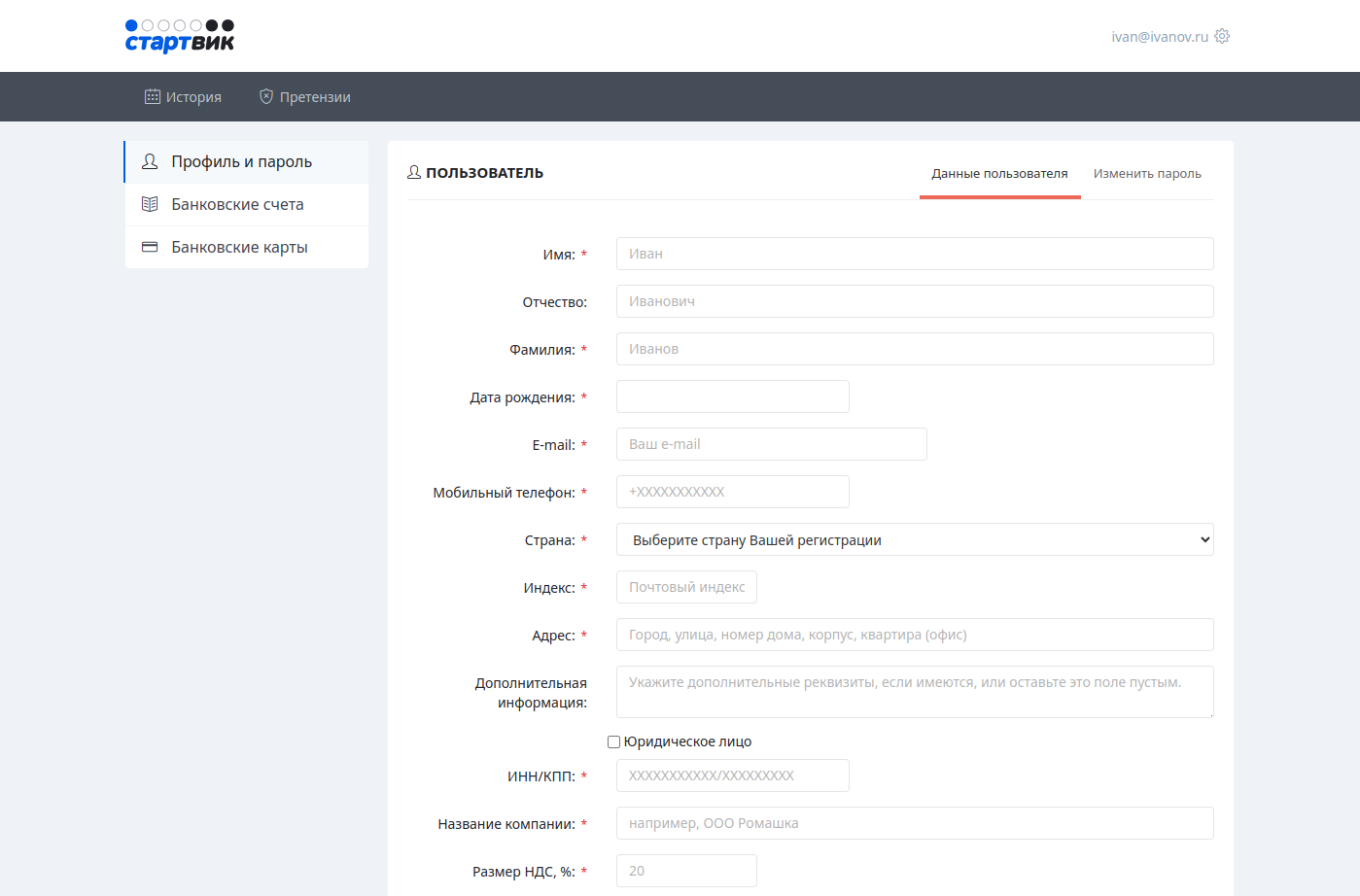1360x896 pixels.
Task: Open settings via the gear icon
Action: pos(1222,36)
